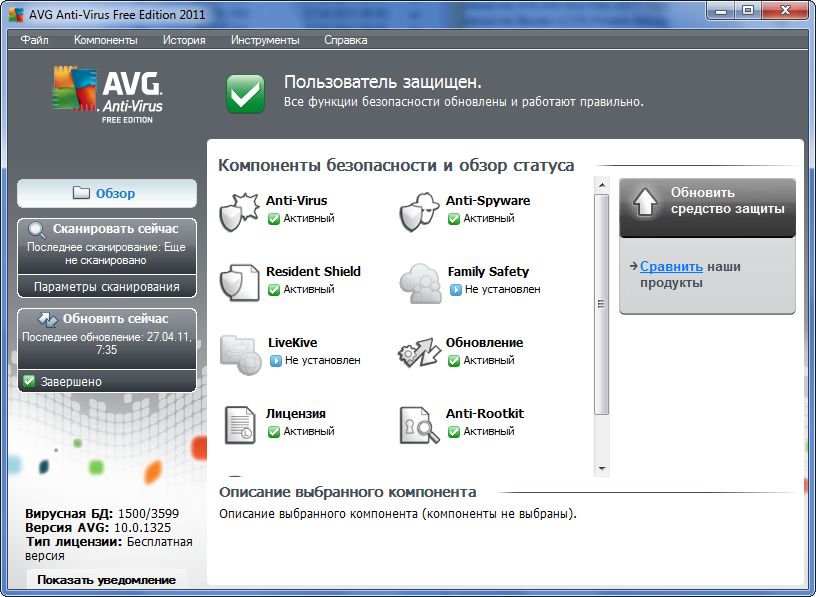Close the AVG Anti-Virus window
816x597 pixels.
click(786, 11)
